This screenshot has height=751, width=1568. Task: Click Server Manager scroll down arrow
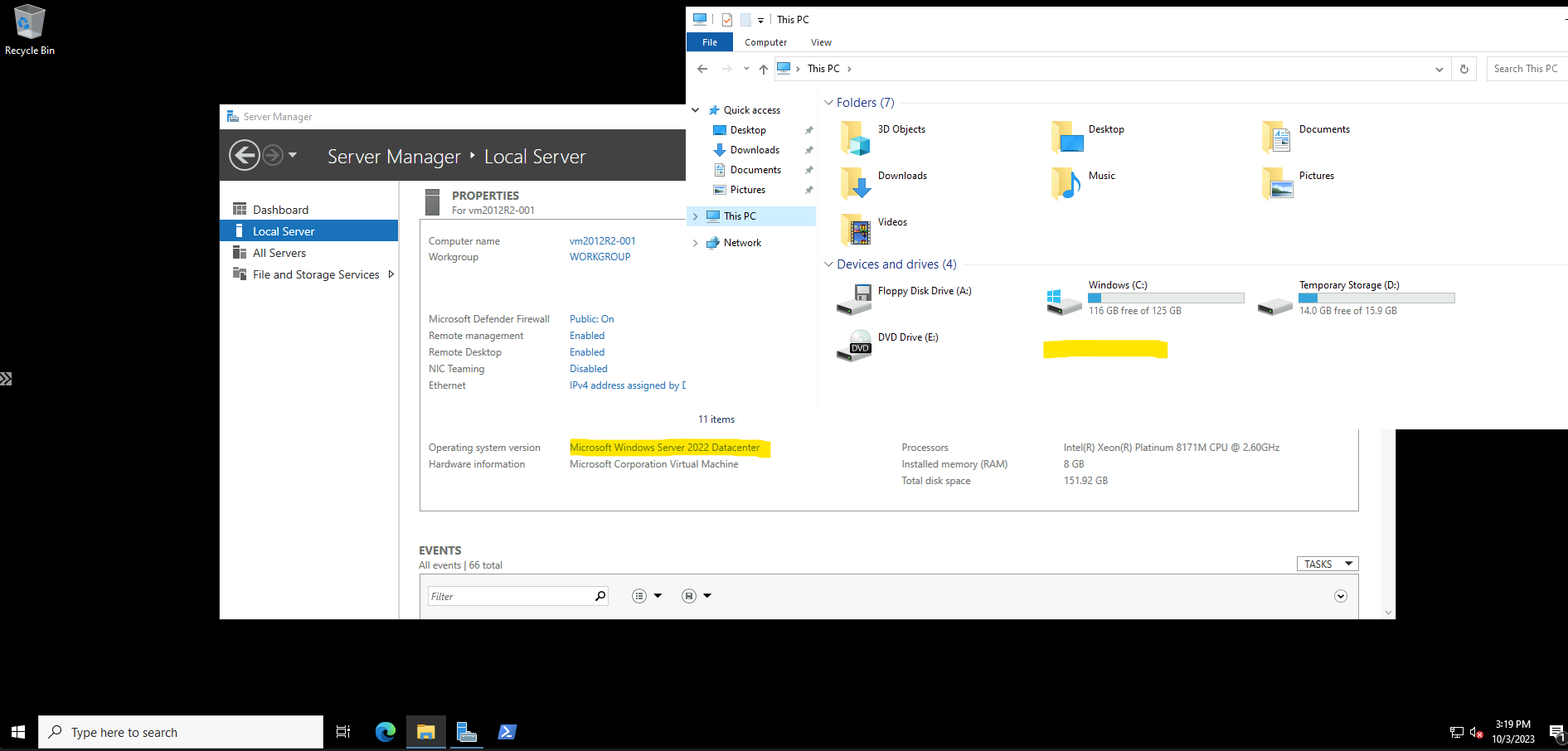pyautogui.click(x=1388, y=613)
